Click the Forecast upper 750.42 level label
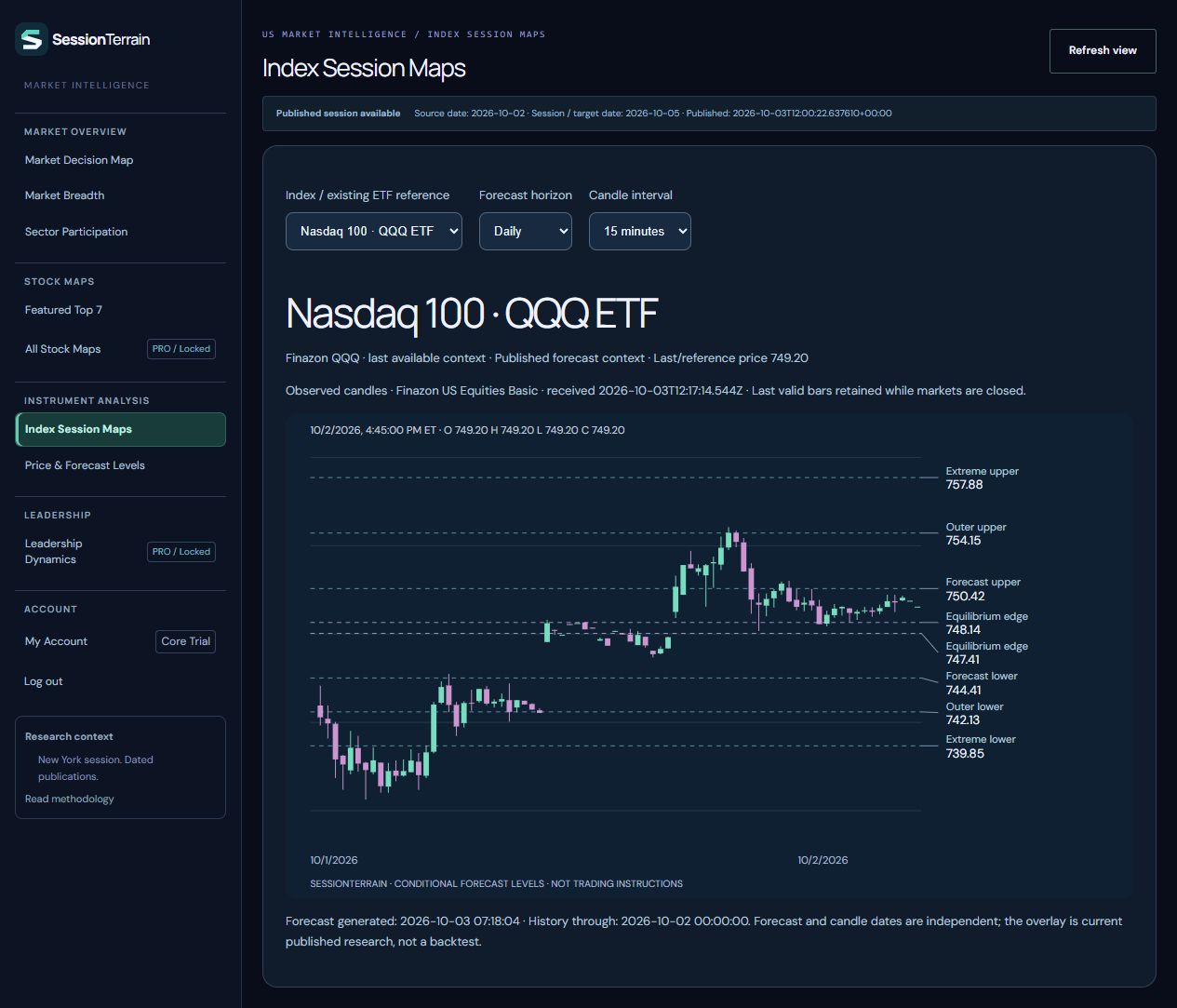1177x1008 pixels. coord(983,589)
